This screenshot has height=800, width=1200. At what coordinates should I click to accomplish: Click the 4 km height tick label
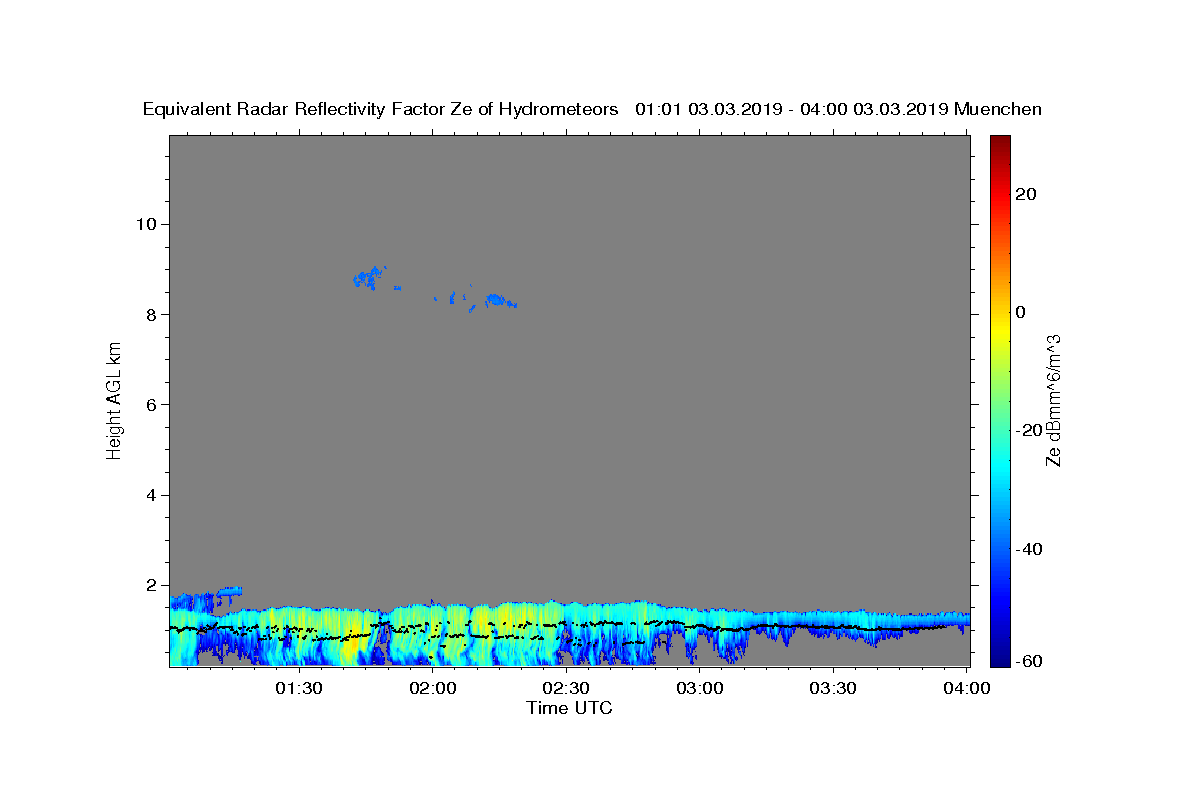(x=151, y=495)
